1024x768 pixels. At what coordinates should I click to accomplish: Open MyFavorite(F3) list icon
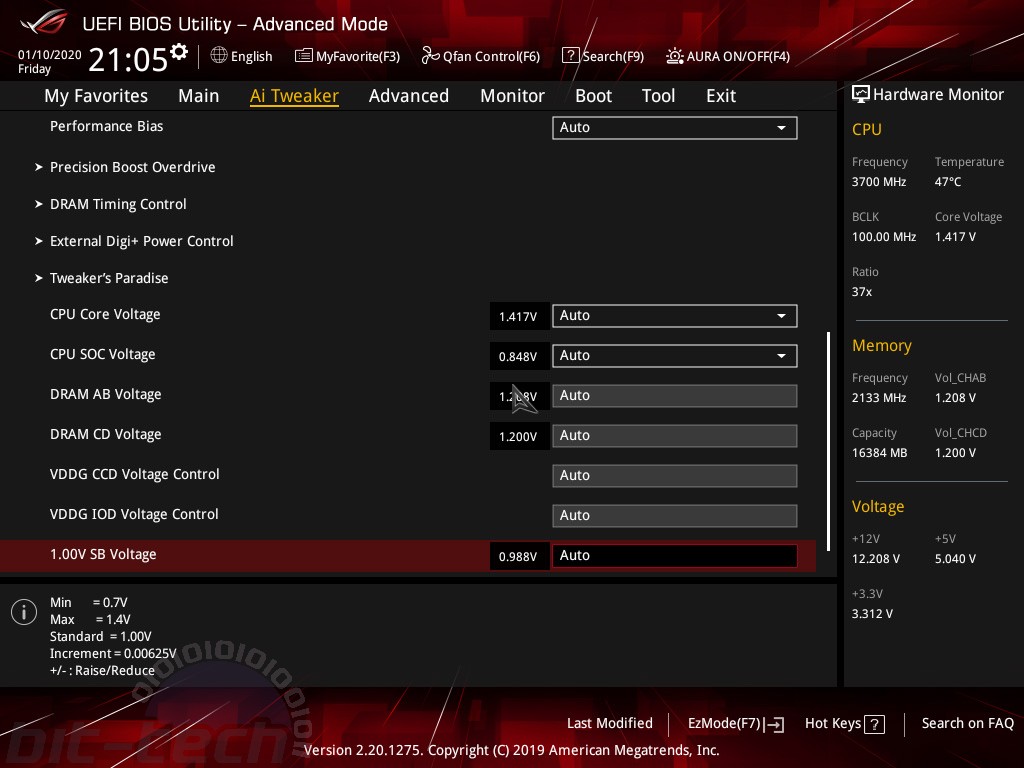coord(303,56)
